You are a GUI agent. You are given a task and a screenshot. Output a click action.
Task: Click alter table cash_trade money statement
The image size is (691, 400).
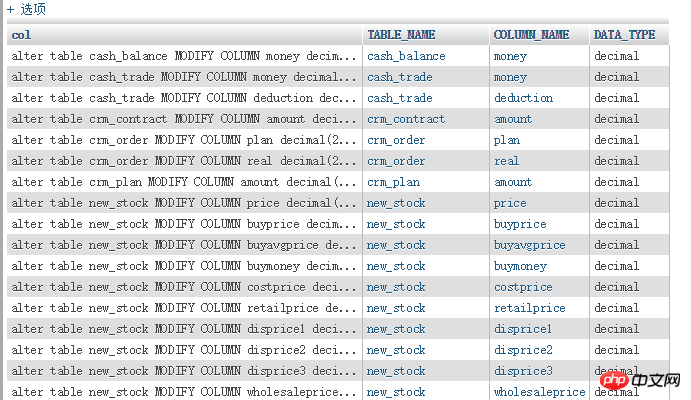tap(184, 77)
